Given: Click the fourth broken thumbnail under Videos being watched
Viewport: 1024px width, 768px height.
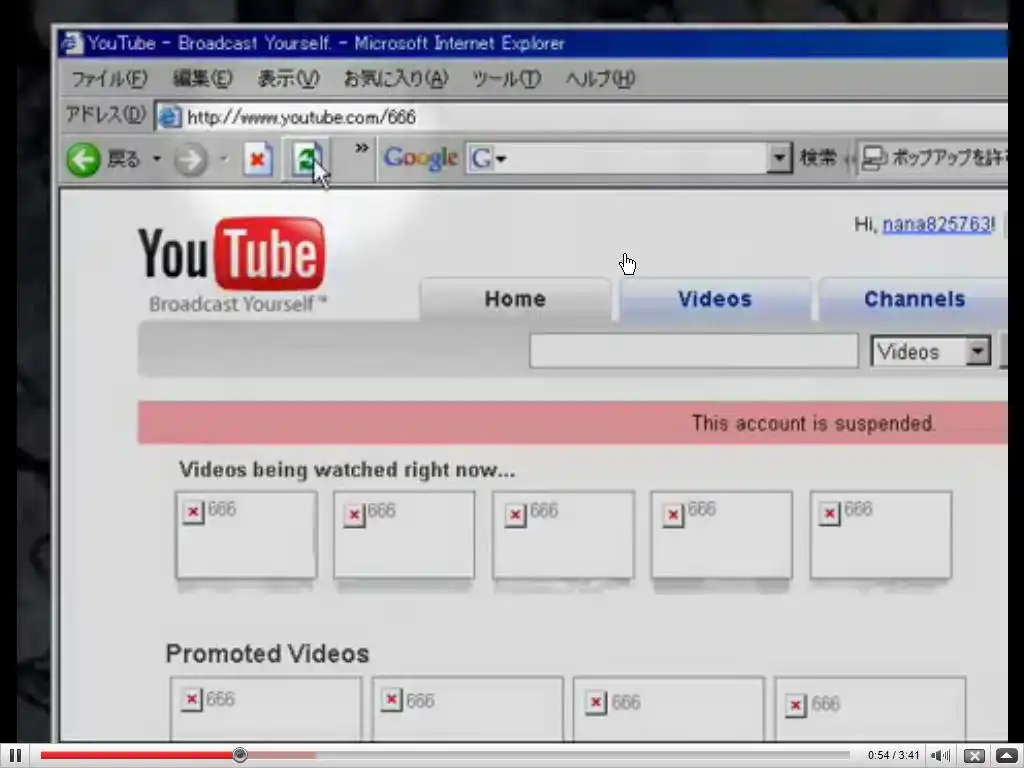Looking at the screenshot, I should 722,535.
